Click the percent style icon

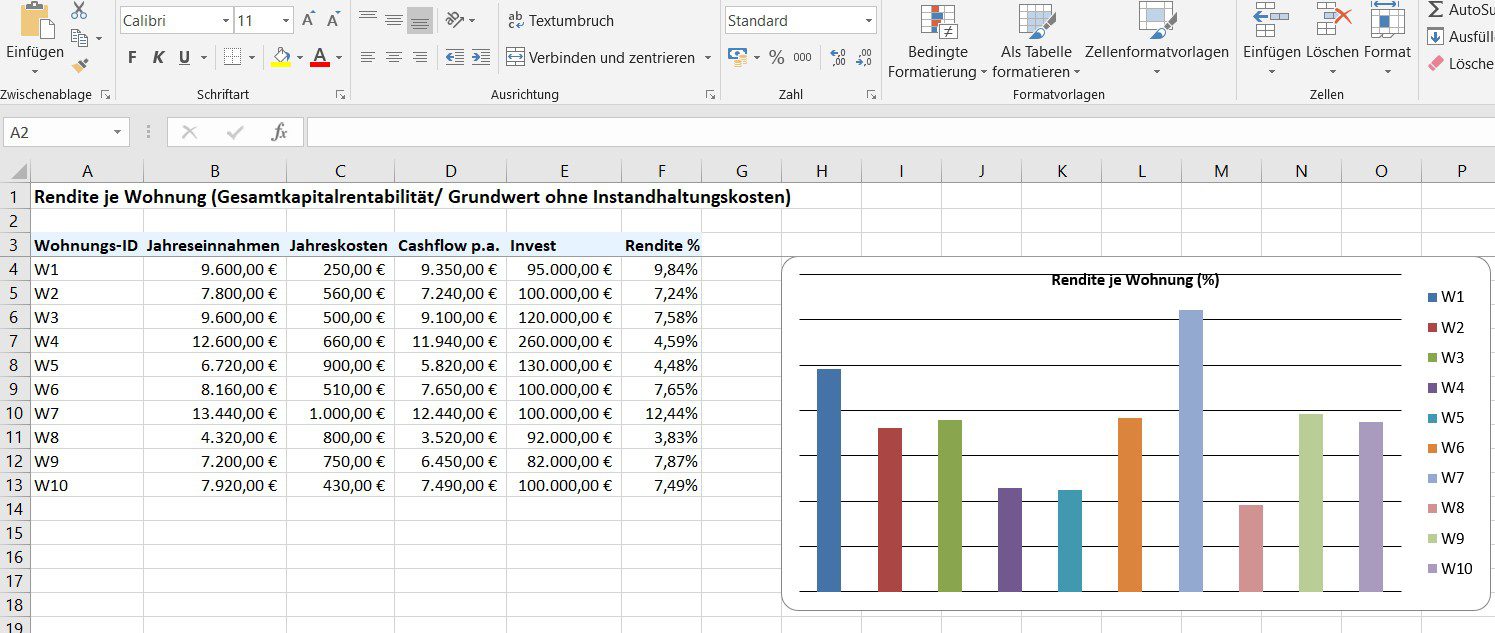(776, 57)
